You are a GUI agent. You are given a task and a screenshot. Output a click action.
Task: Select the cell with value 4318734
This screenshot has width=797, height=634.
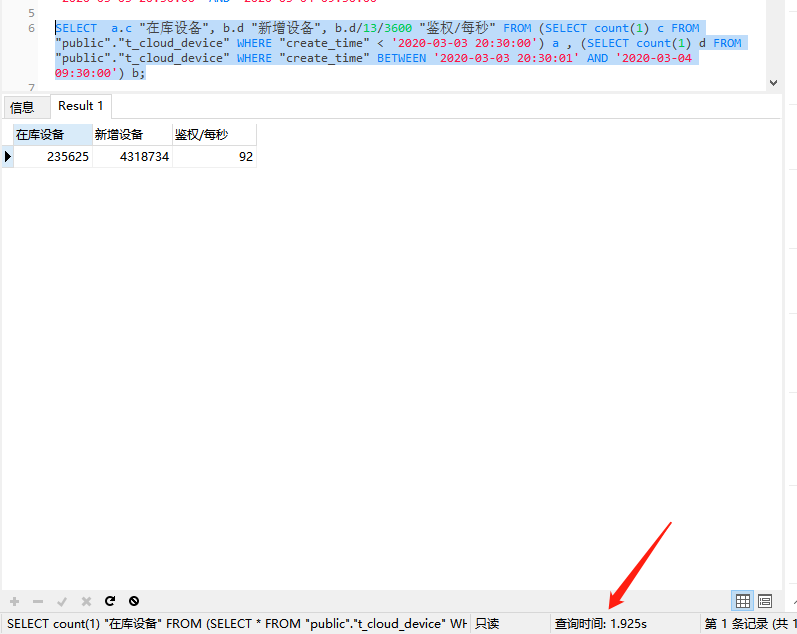pos(132,157)
